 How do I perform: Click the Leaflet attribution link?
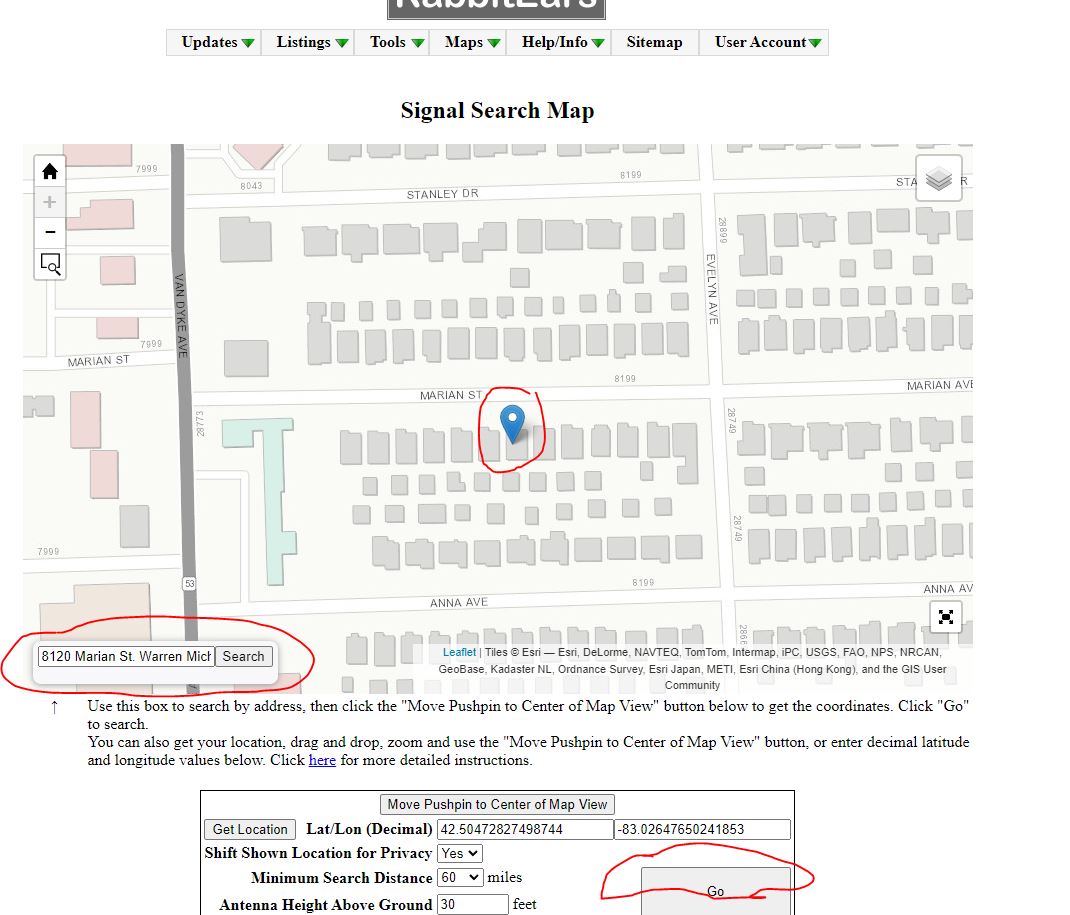pyautogui.click(x=459, y=652)
